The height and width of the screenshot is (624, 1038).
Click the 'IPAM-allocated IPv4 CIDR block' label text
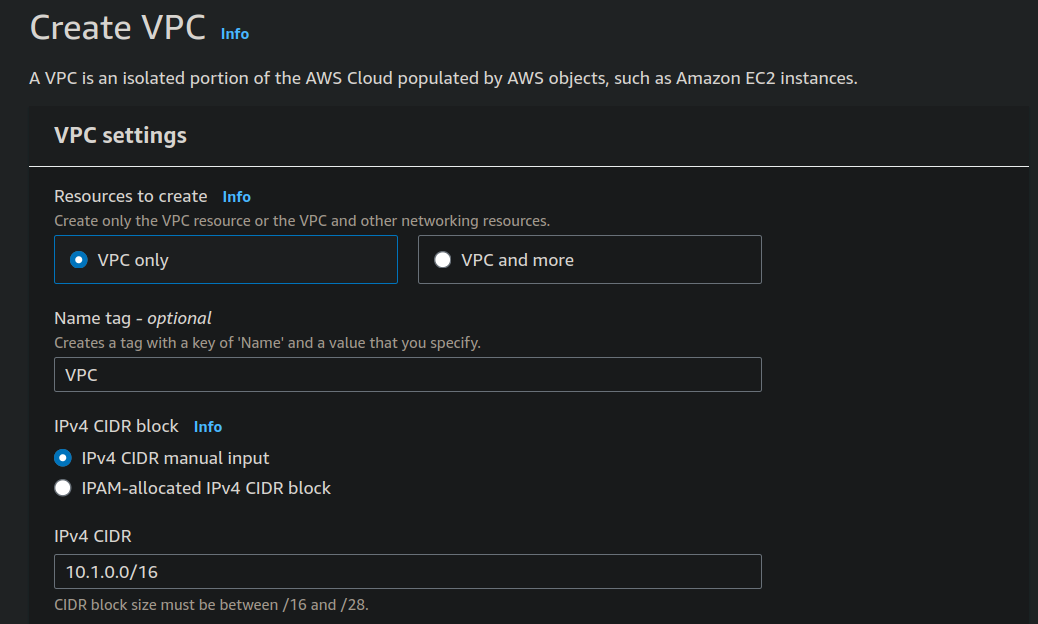coord(206,488)
